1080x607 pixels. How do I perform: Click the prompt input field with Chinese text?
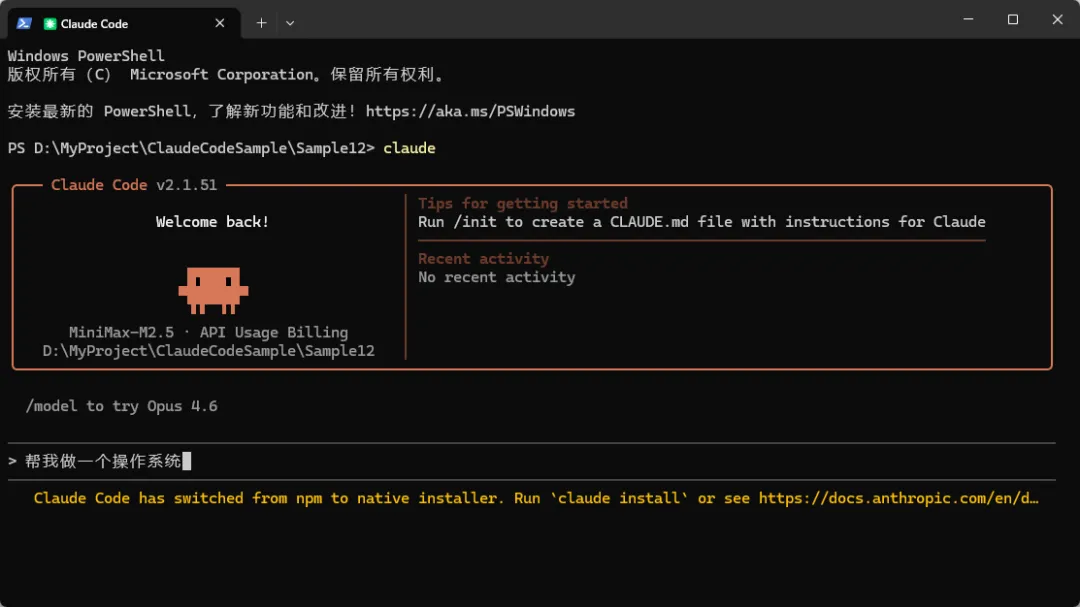531,461
